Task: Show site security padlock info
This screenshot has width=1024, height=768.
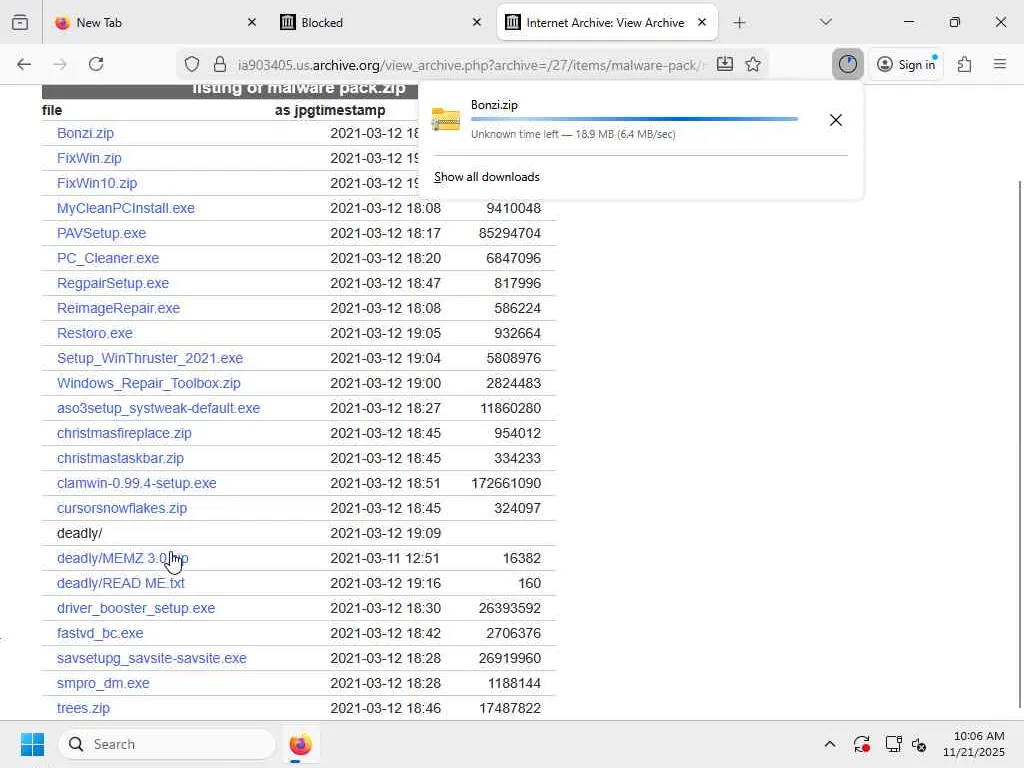Action: [220, 64]
